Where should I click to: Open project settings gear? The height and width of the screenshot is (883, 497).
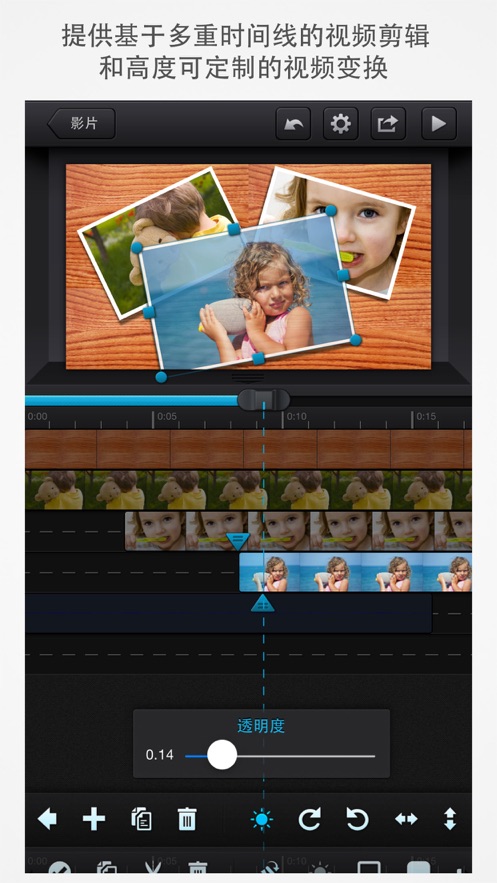341,123
